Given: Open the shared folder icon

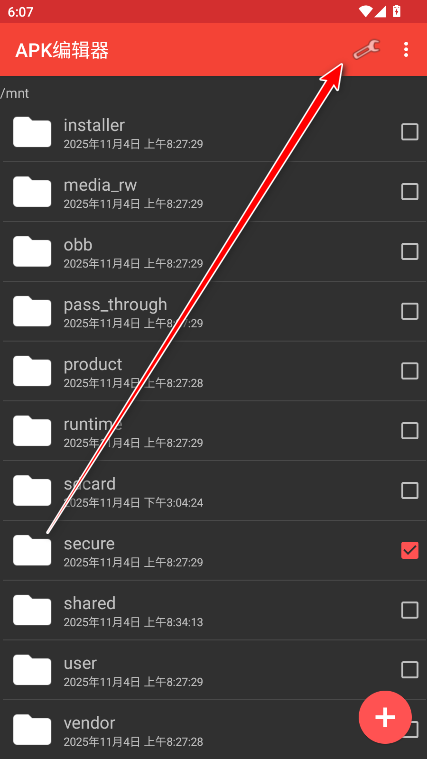Looking at the screenshot, I should pyautogui.click(x=32, y=610).
